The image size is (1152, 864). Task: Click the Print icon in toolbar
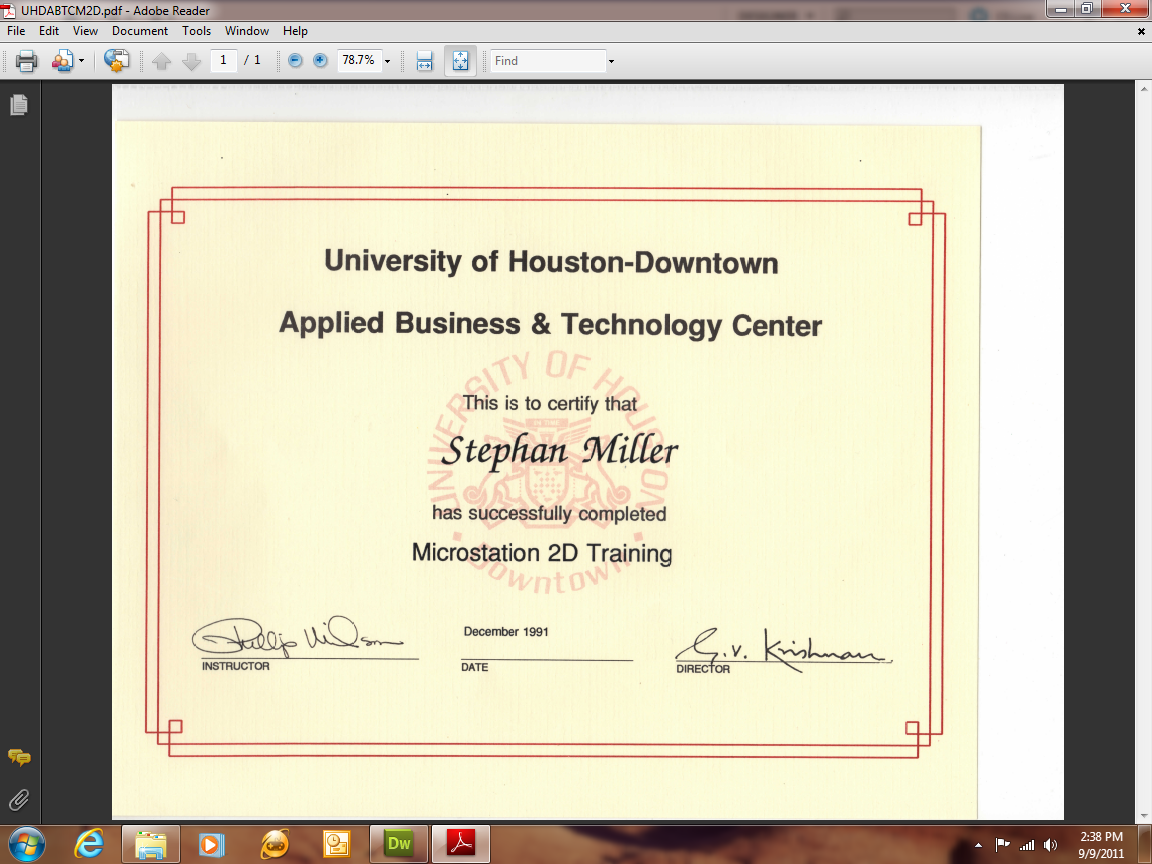coord(26,61)
